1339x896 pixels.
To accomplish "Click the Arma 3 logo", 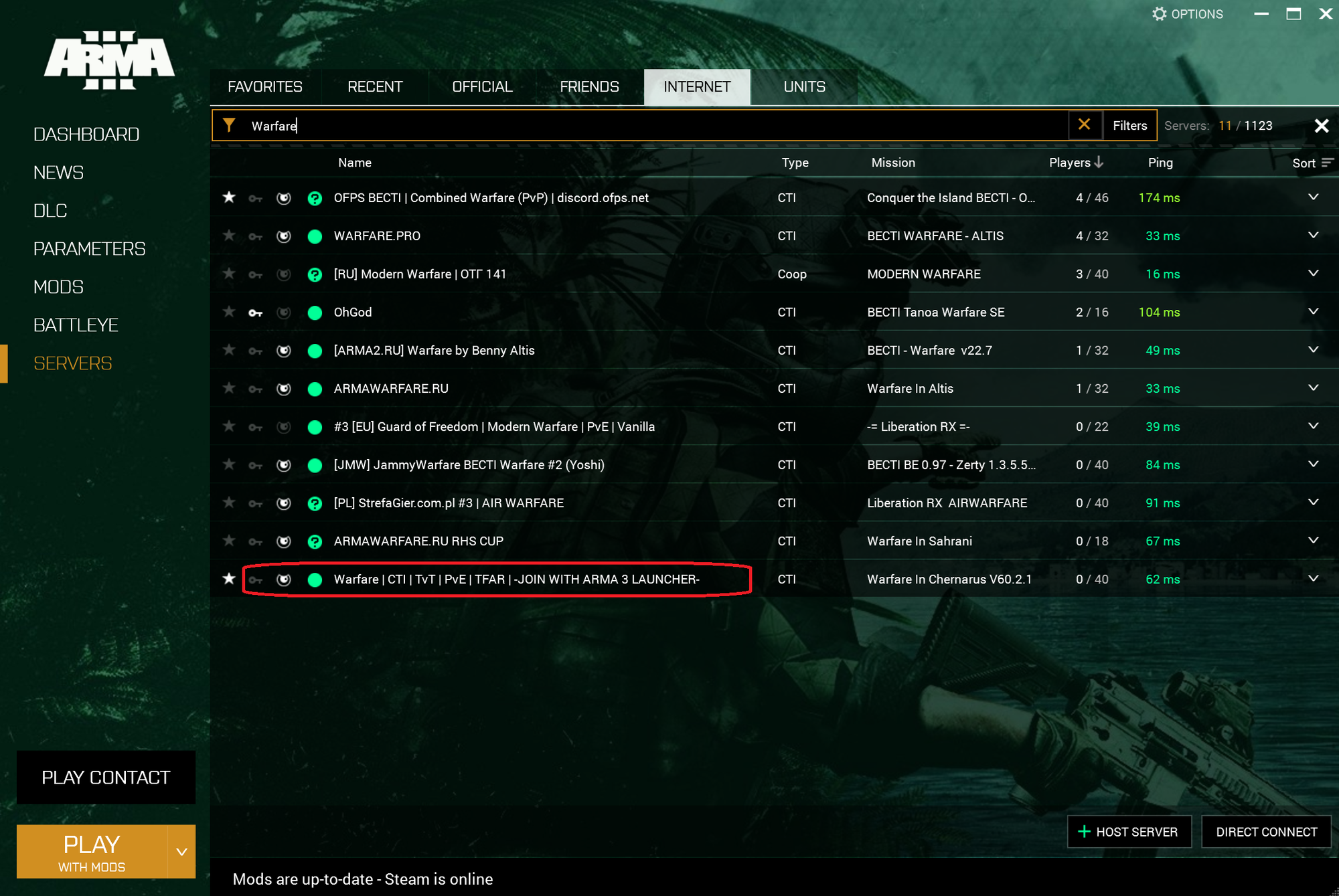I will pos(109,60).
